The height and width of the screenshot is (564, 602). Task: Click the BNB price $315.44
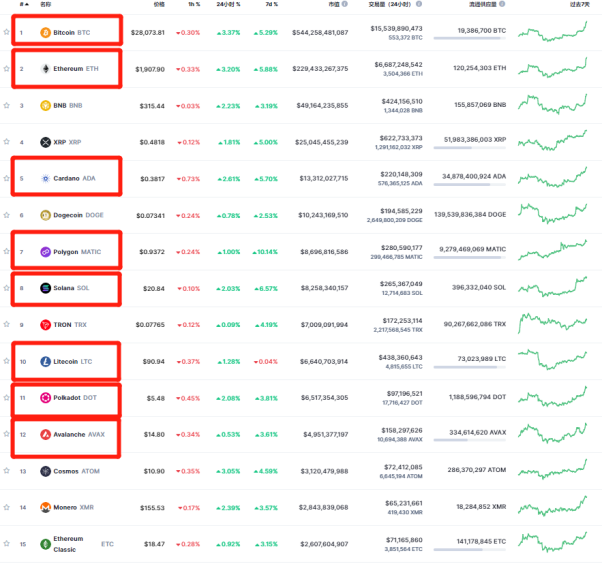click(152, 106)
